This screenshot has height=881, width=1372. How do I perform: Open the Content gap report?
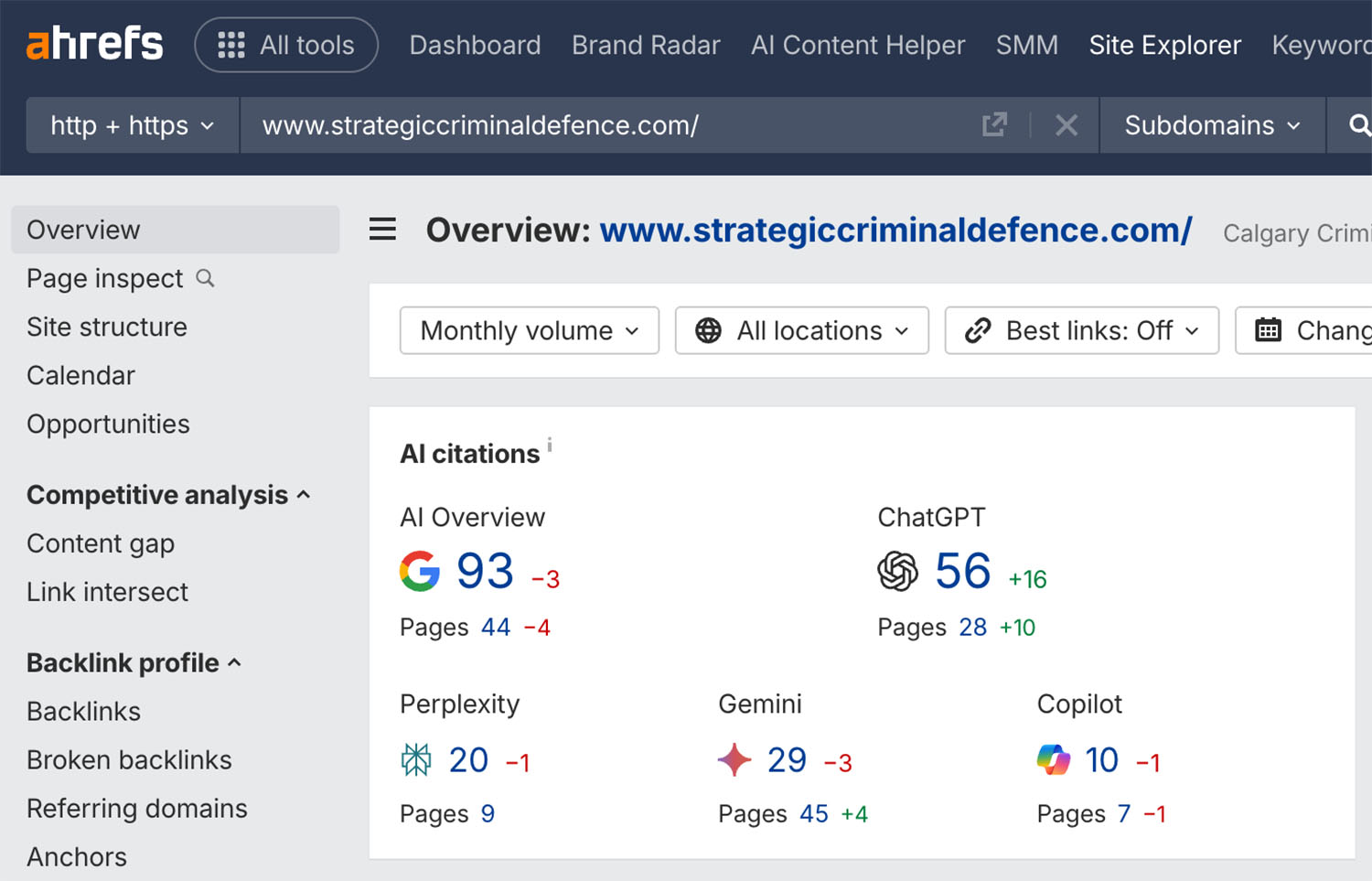[101, 543]
